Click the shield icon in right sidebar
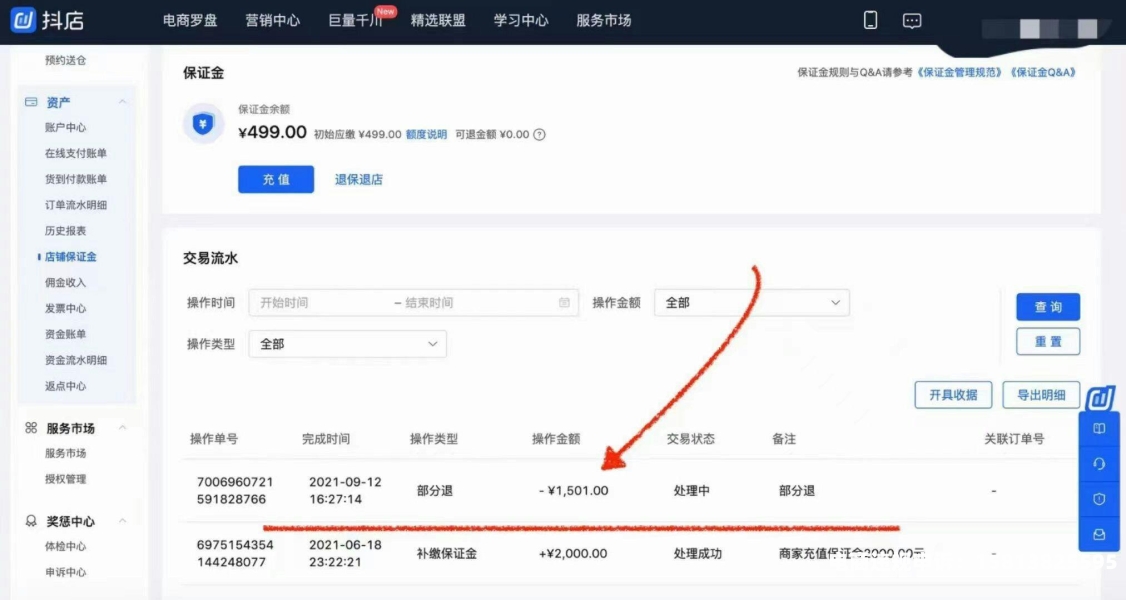 [x=1099, y=499]
